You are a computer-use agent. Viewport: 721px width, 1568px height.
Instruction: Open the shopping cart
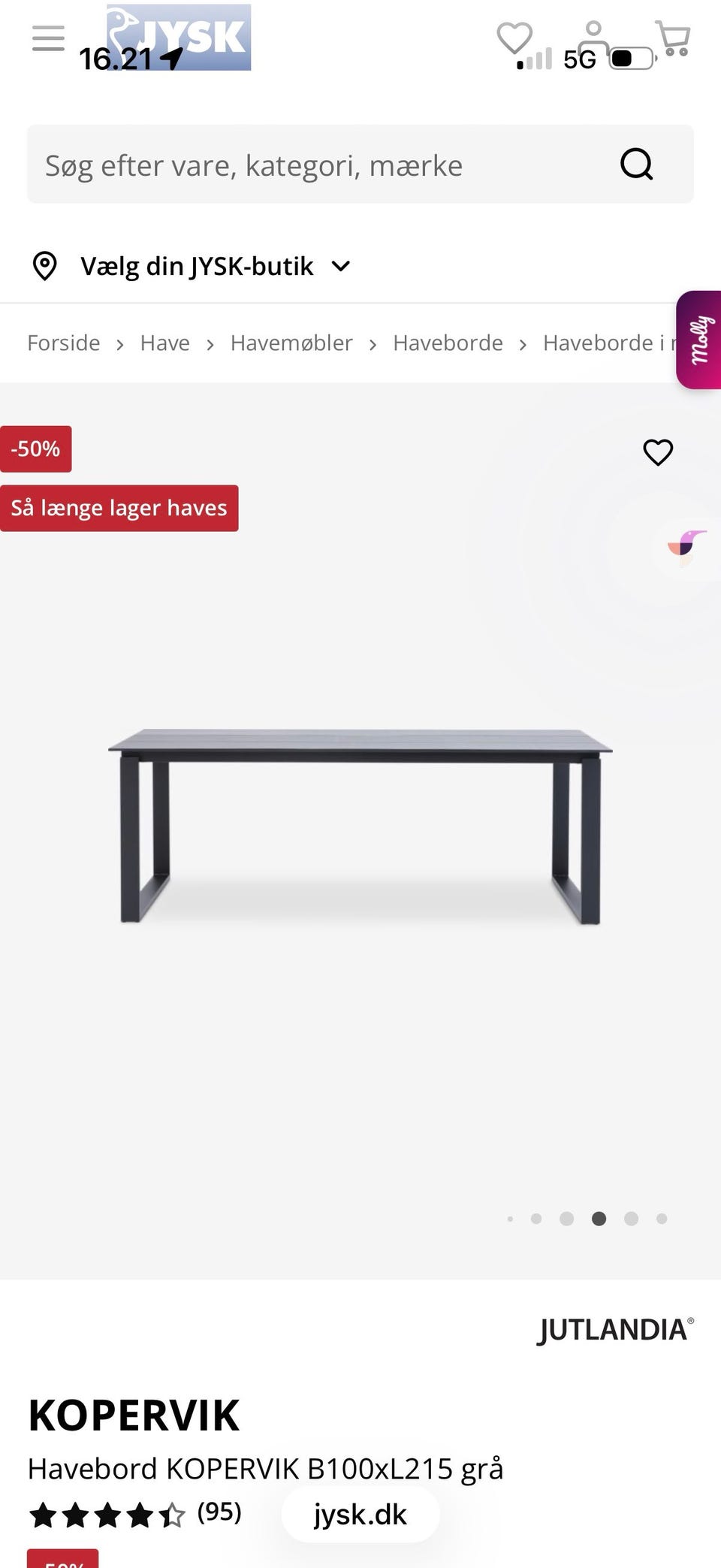(673, 38)
